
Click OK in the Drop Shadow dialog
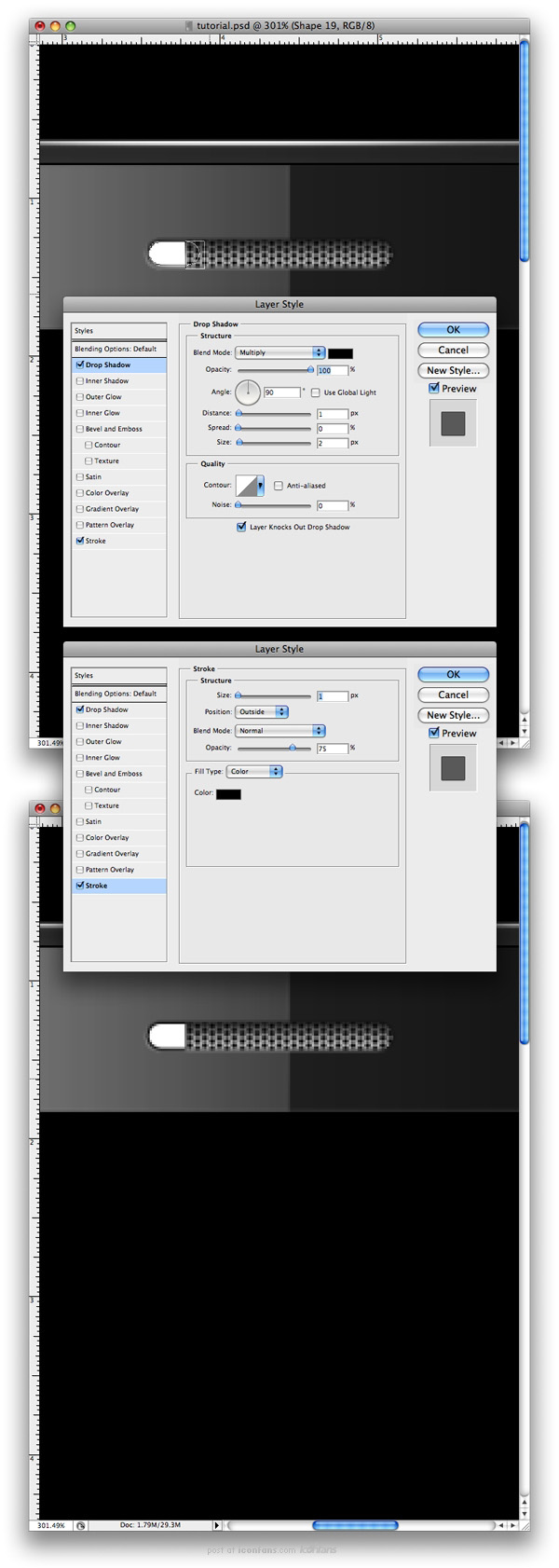pos(453,330)
